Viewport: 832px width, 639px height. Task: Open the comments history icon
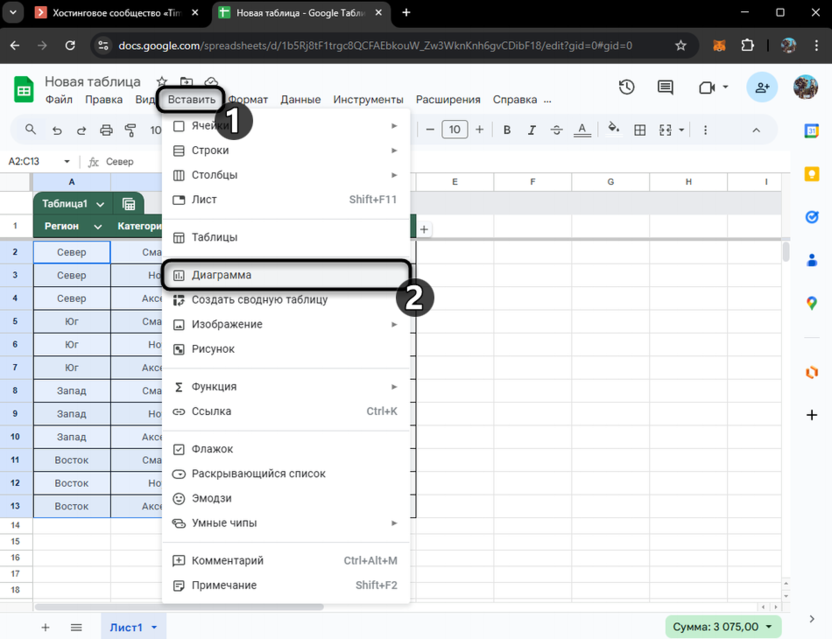click(665, 88)
